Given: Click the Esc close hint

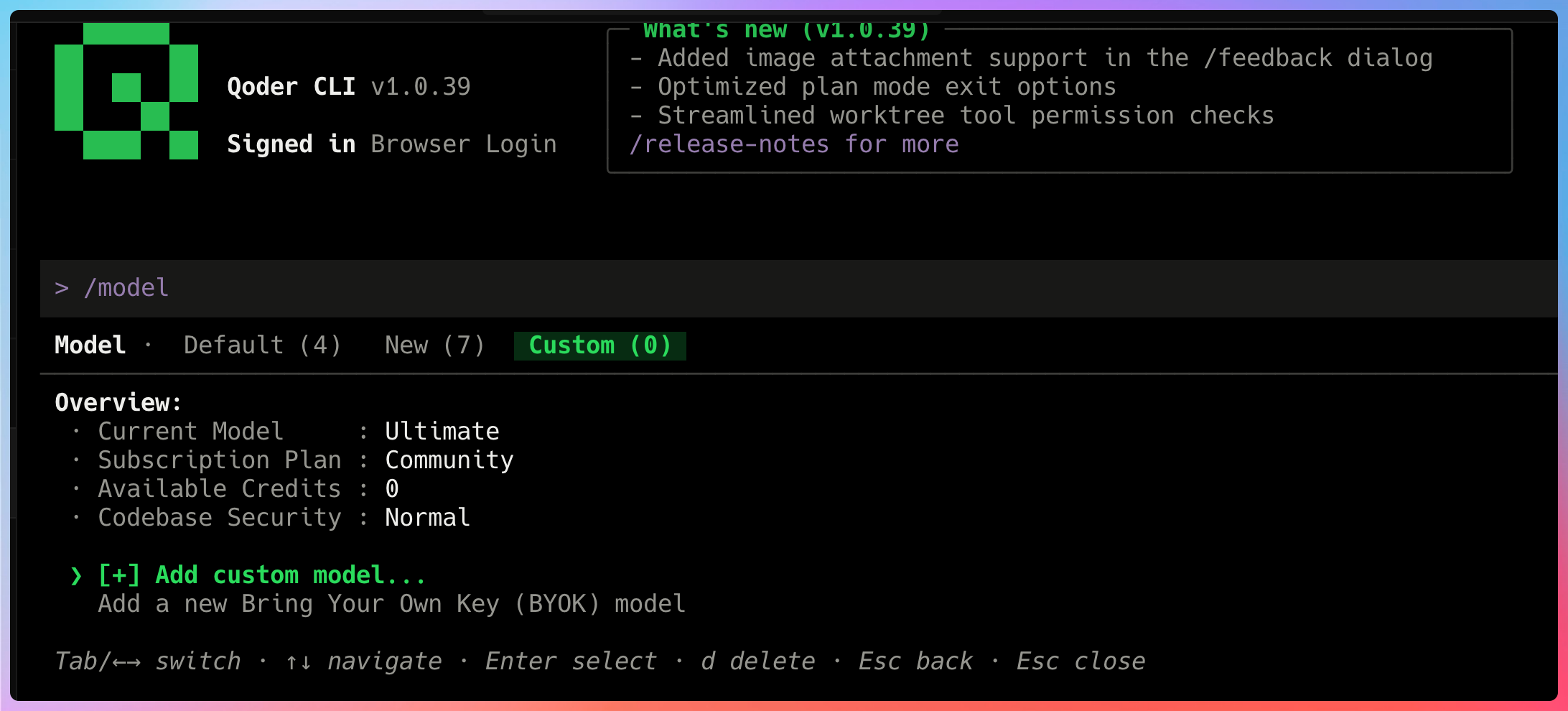Looking at the screenshot, I should 1081,661.
